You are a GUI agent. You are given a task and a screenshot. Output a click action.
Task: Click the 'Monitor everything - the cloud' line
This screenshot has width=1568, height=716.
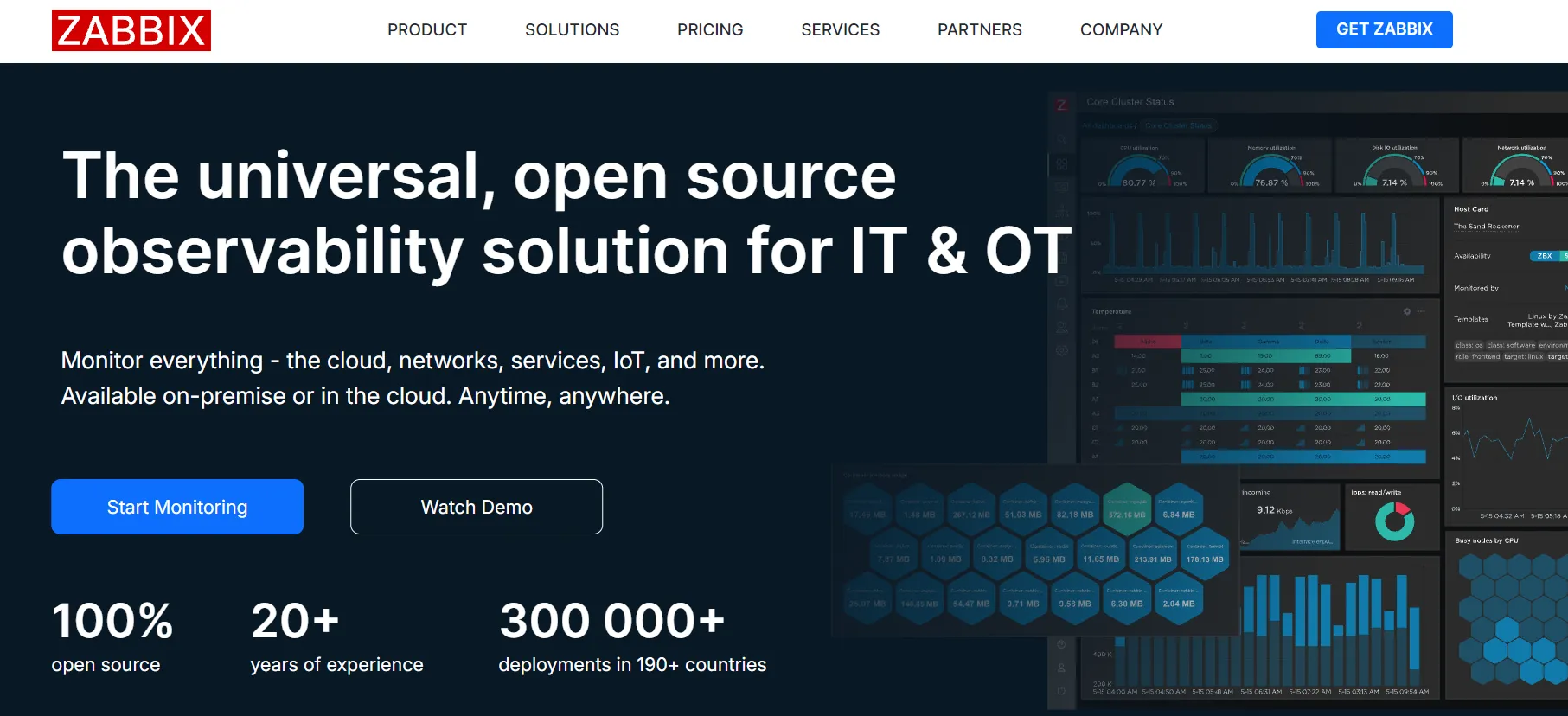point(413,361)
